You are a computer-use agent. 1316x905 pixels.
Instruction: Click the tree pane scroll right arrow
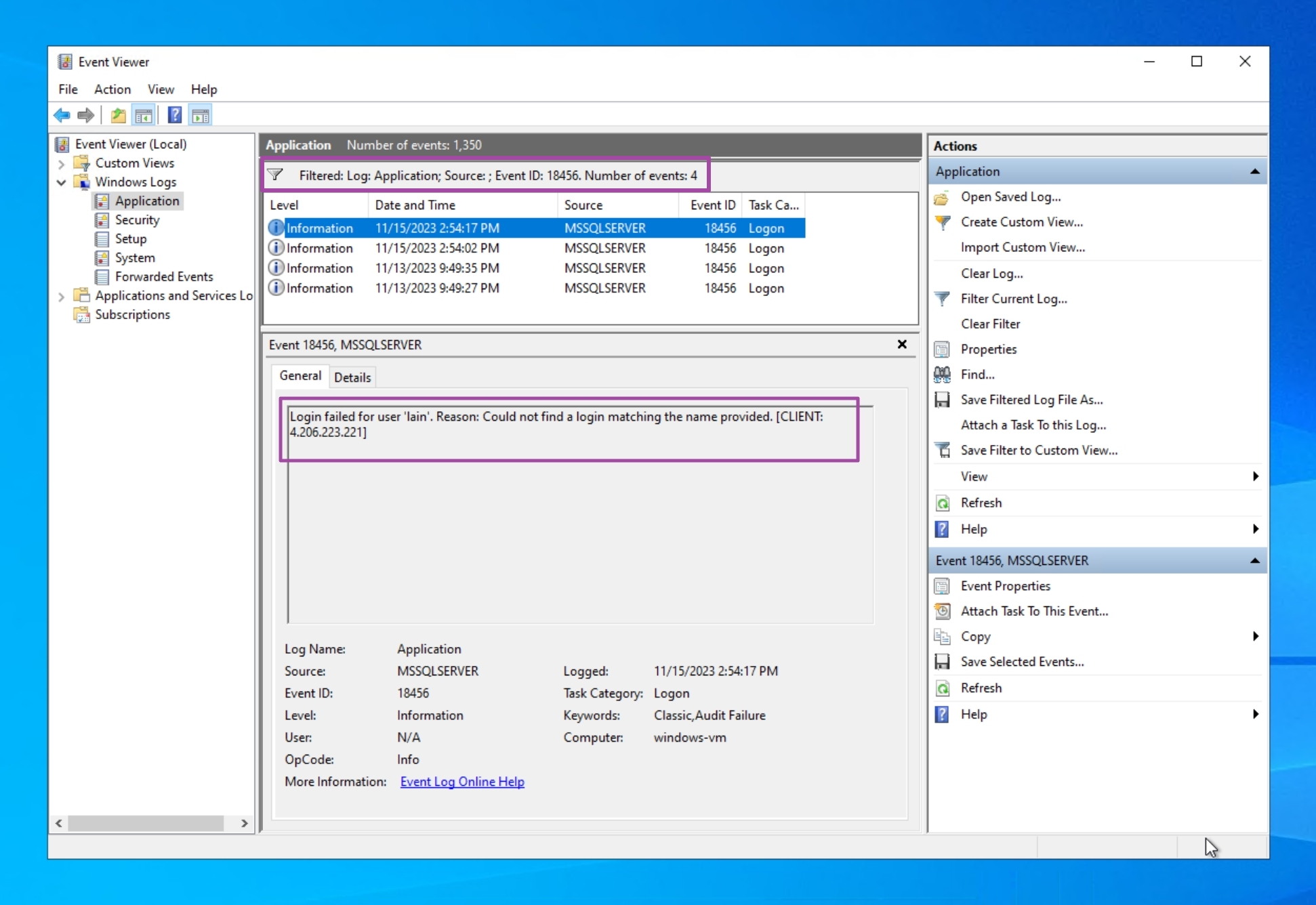point(245,824)
